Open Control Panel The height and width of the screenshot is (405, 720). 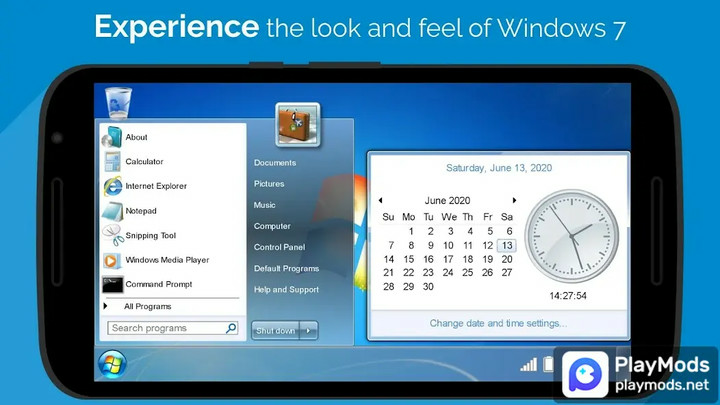click(x=279, y=247)
